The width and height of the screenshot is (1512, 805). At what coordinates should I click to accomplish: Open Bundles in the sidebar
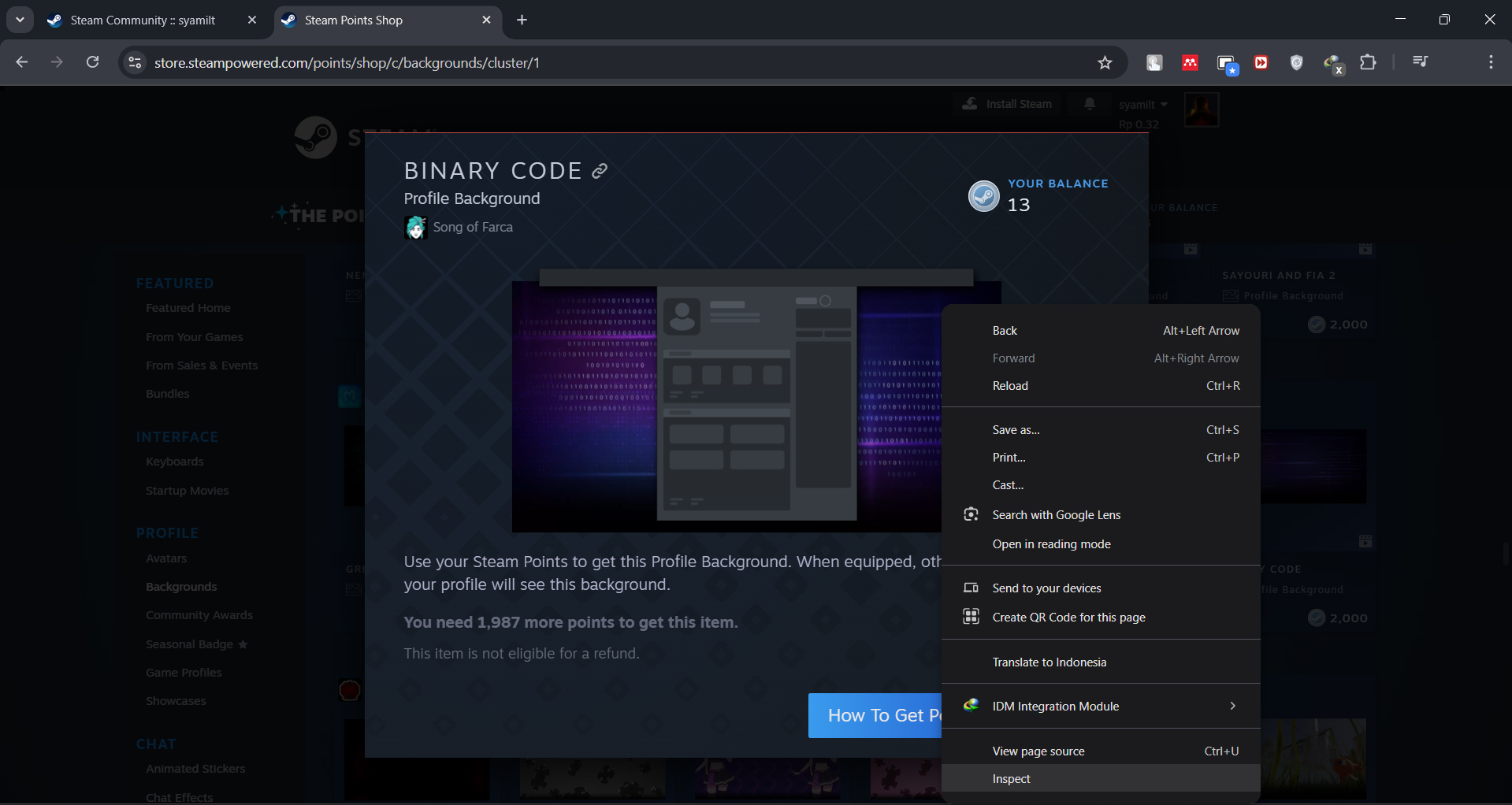coord(168,394)
